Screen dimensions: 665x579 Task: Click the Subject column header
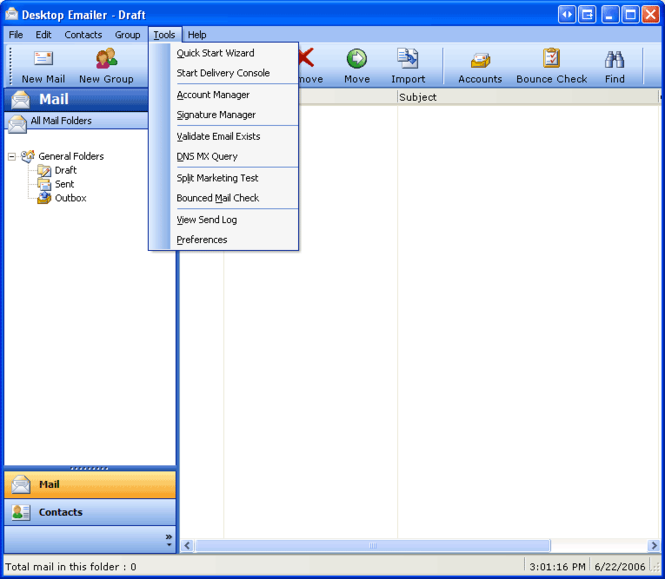(528, 97)
